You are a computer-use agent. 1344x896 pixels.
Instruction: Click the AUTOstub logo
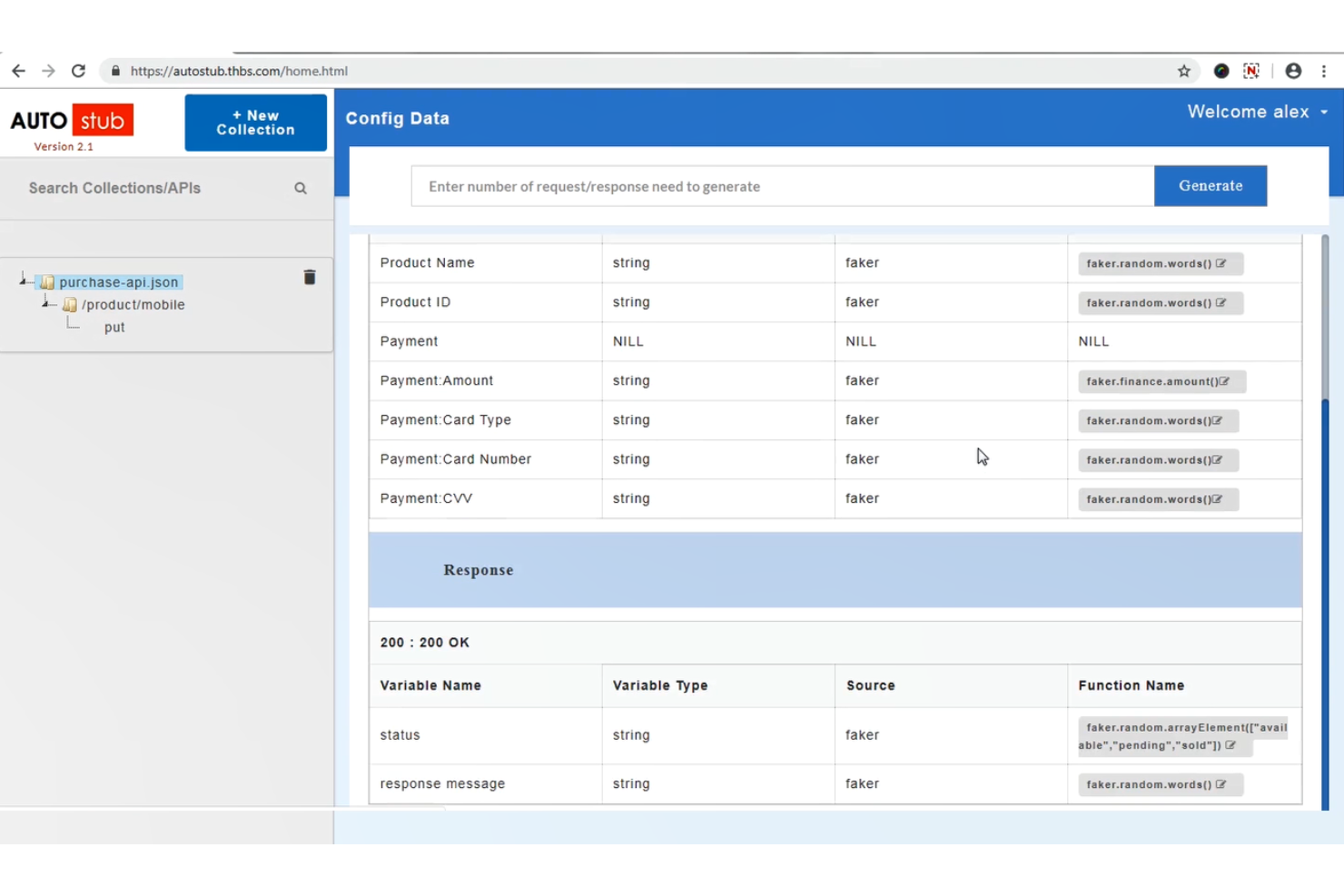pyautogui.click(x=71, y=120)
